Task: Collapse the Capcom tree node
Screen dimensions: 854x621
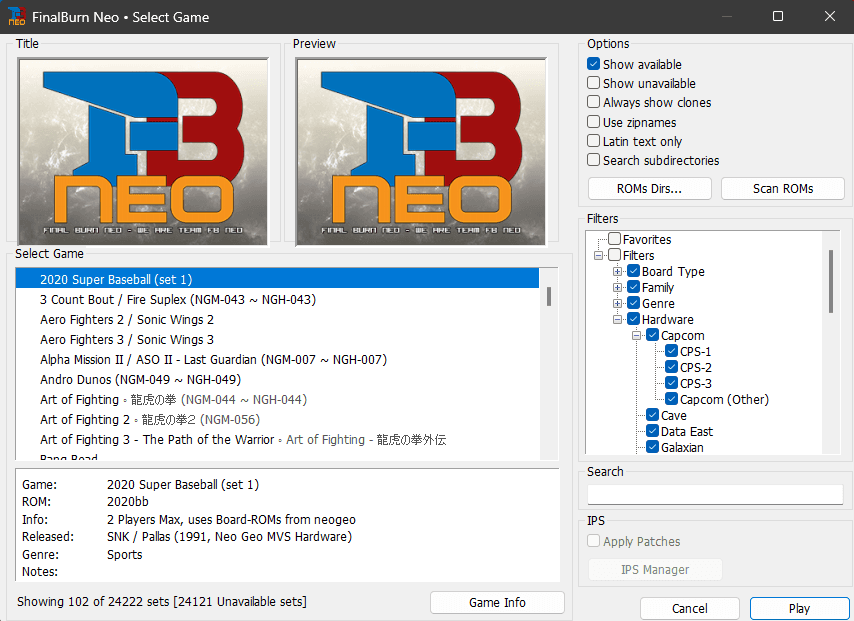Action: (x=636, y=336)
